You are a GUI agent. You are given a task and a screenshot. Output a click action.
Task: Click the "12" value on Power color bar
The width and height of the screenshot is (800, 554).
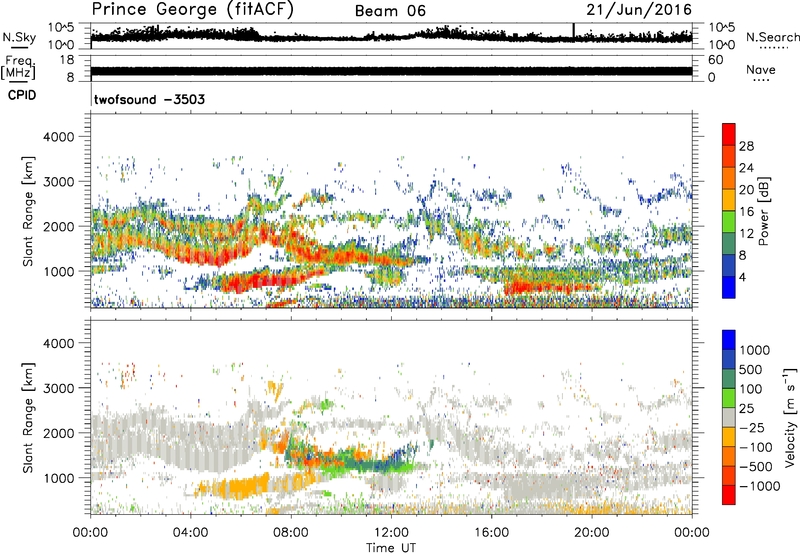[x=746, y=234]
